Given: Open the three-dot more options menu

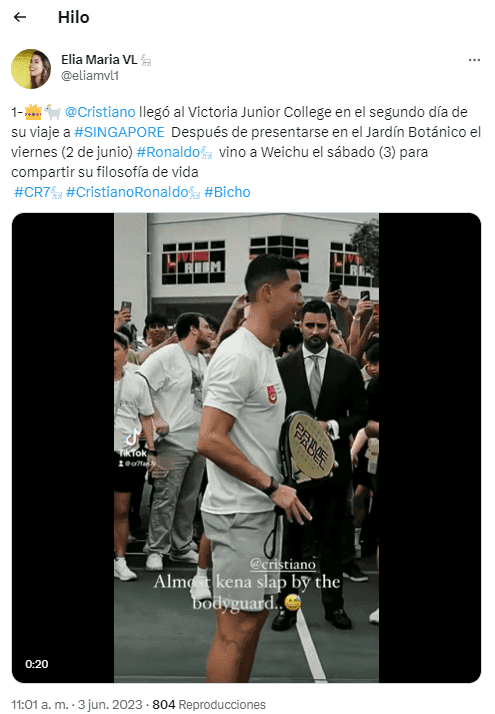Looking at the screenshot, I should (x=474, y=60).
